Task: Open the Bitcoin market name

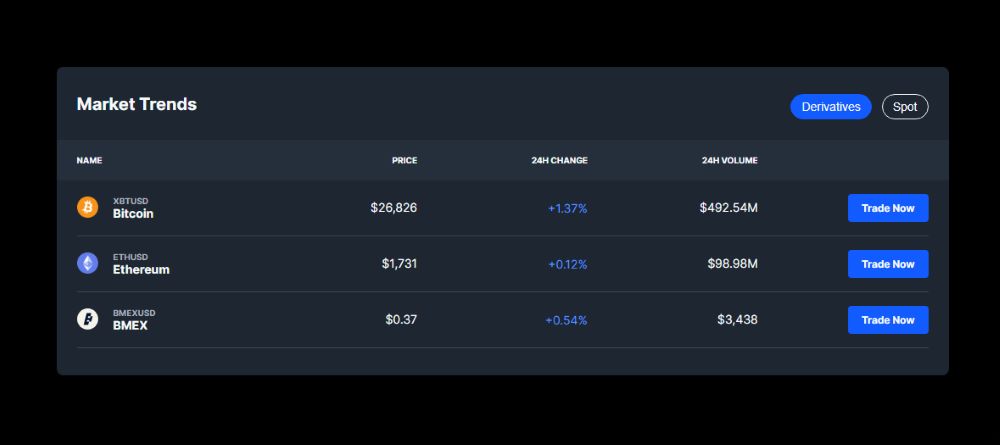Action: (x=133, y=214)
